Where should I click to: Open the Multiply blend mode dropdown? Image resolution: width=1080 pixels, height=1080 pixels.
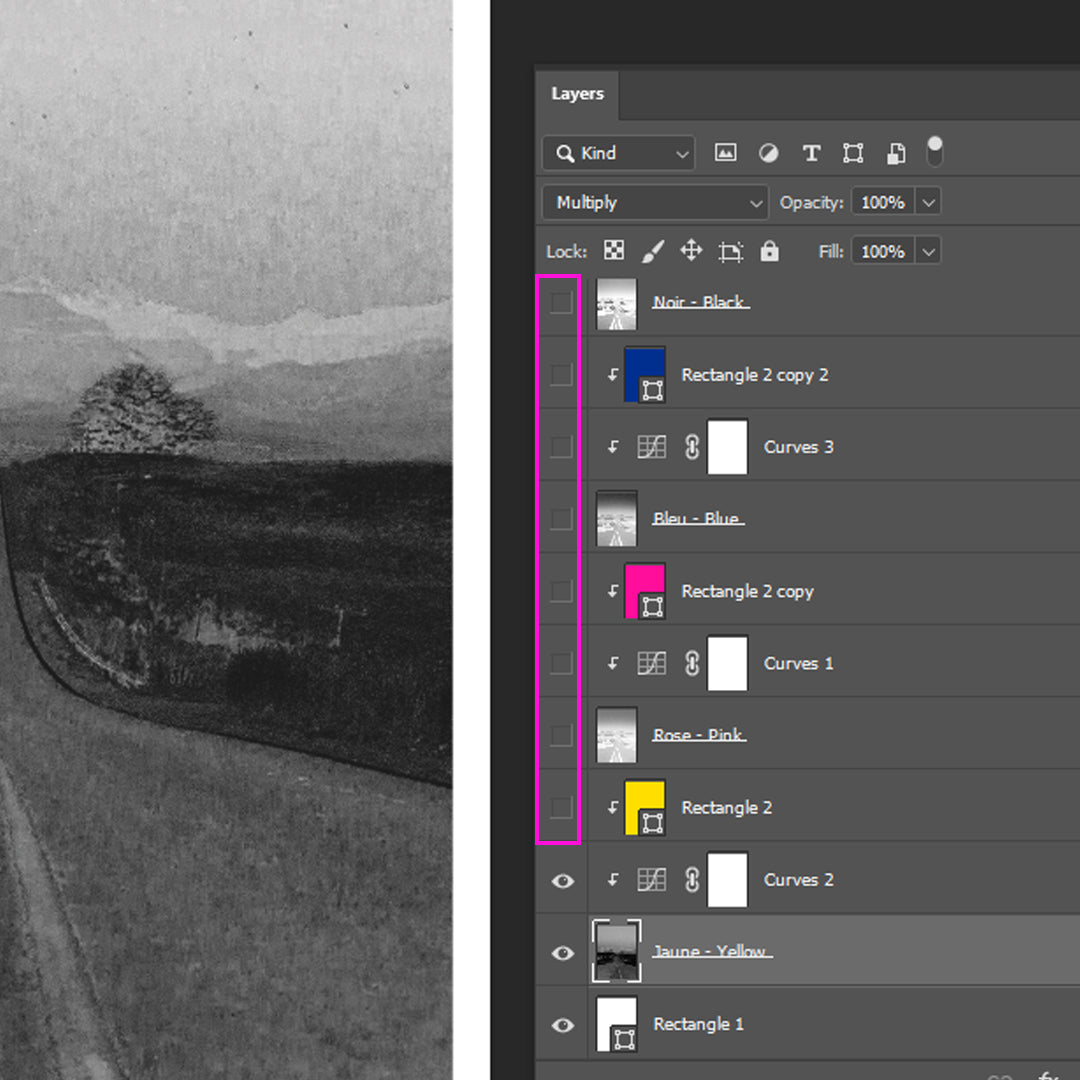655,202
